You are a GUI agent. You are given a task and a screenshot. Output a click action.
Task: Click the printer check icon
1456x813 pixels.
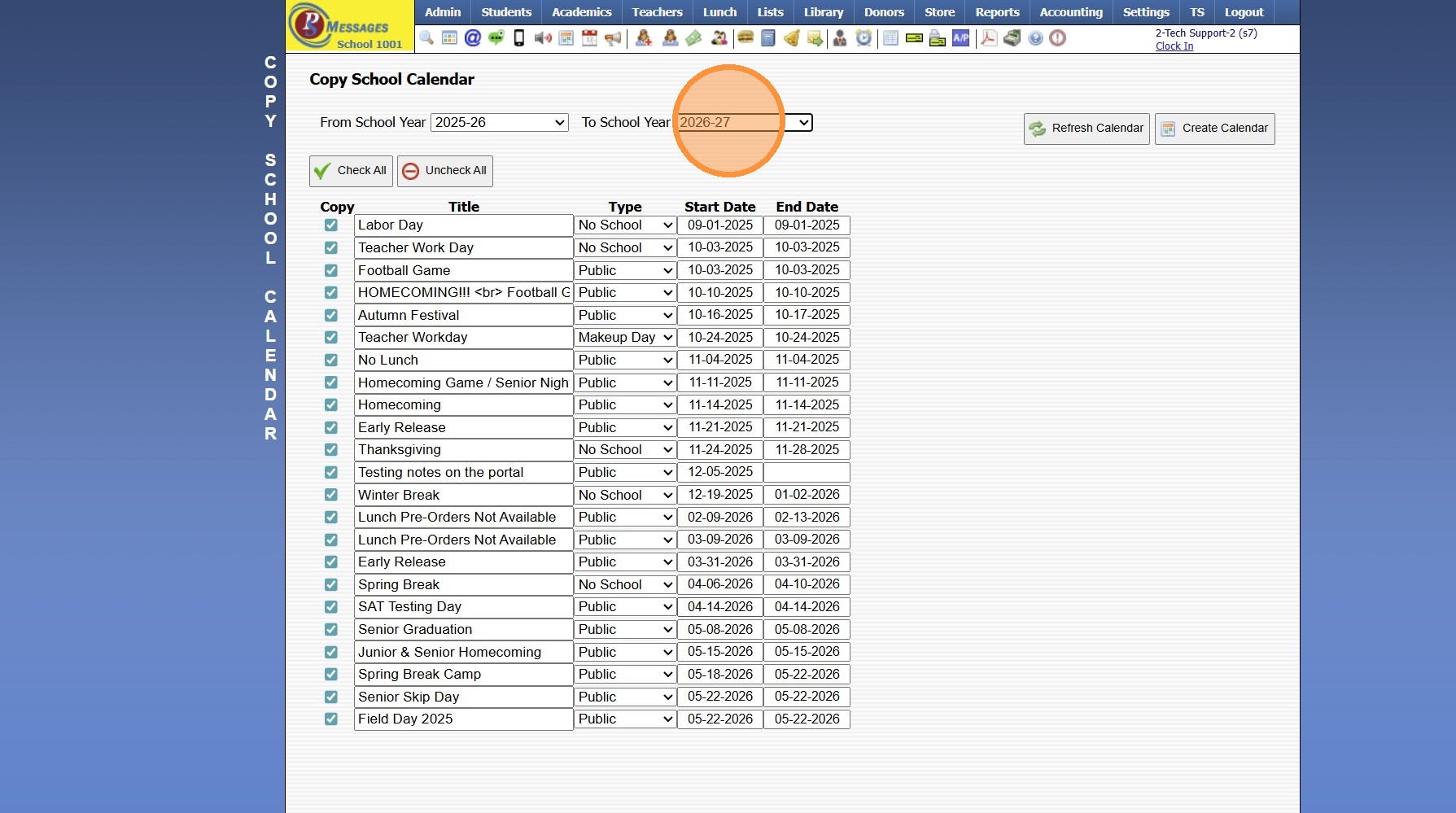[938, 38]
